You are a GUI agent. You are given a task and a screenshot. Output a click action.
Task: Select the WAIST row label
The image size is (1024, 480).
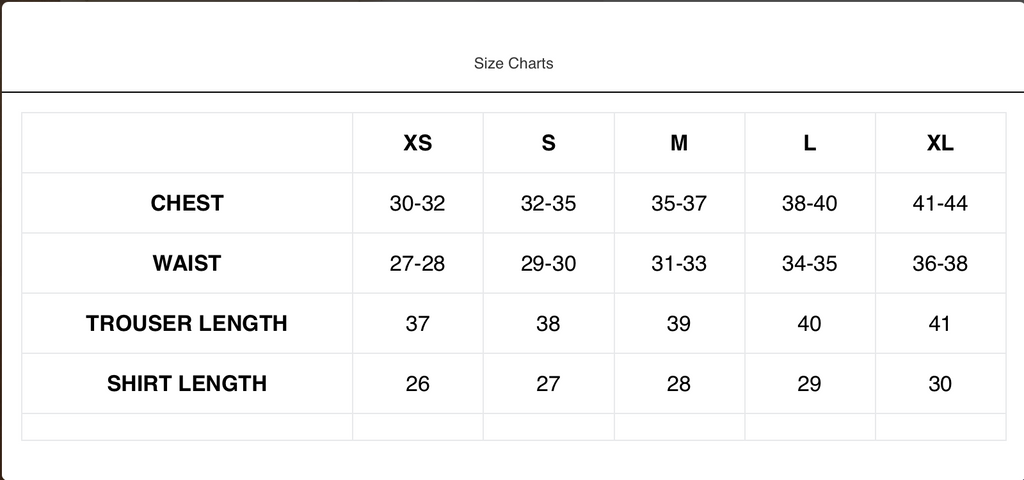pos(187,263)
